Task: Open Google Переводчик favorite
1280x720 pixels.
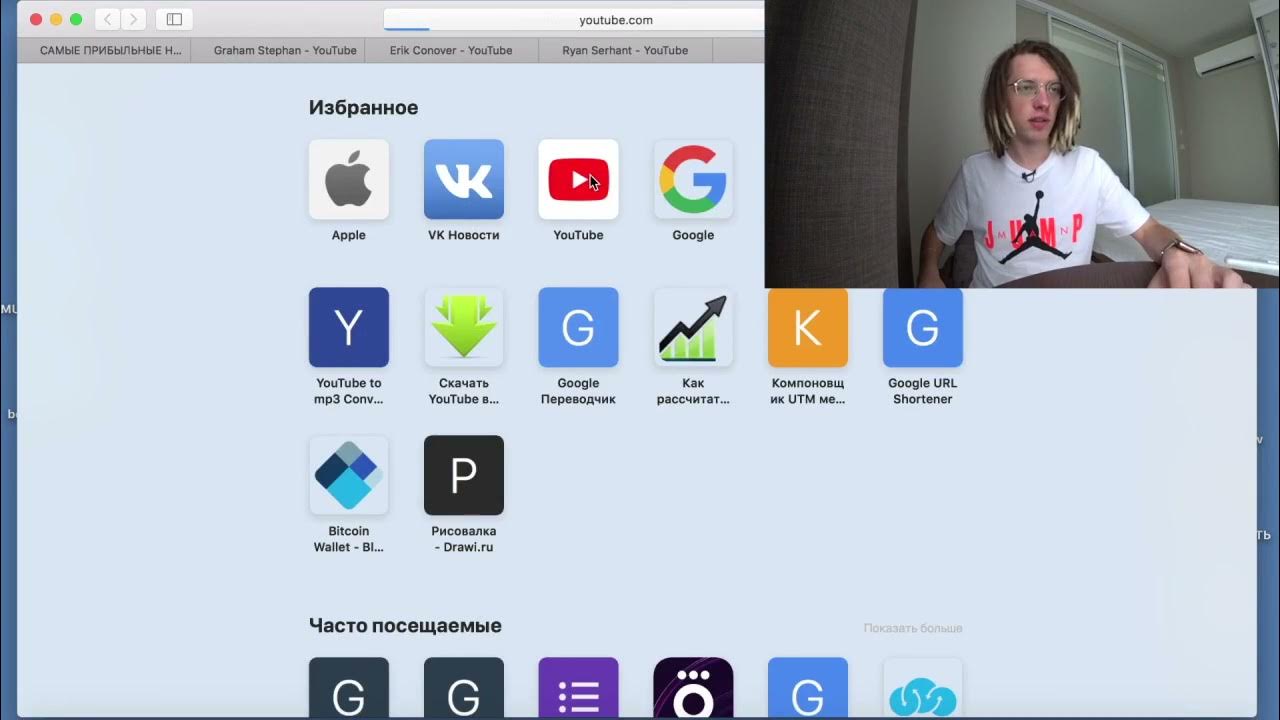Action: point(578,327)
